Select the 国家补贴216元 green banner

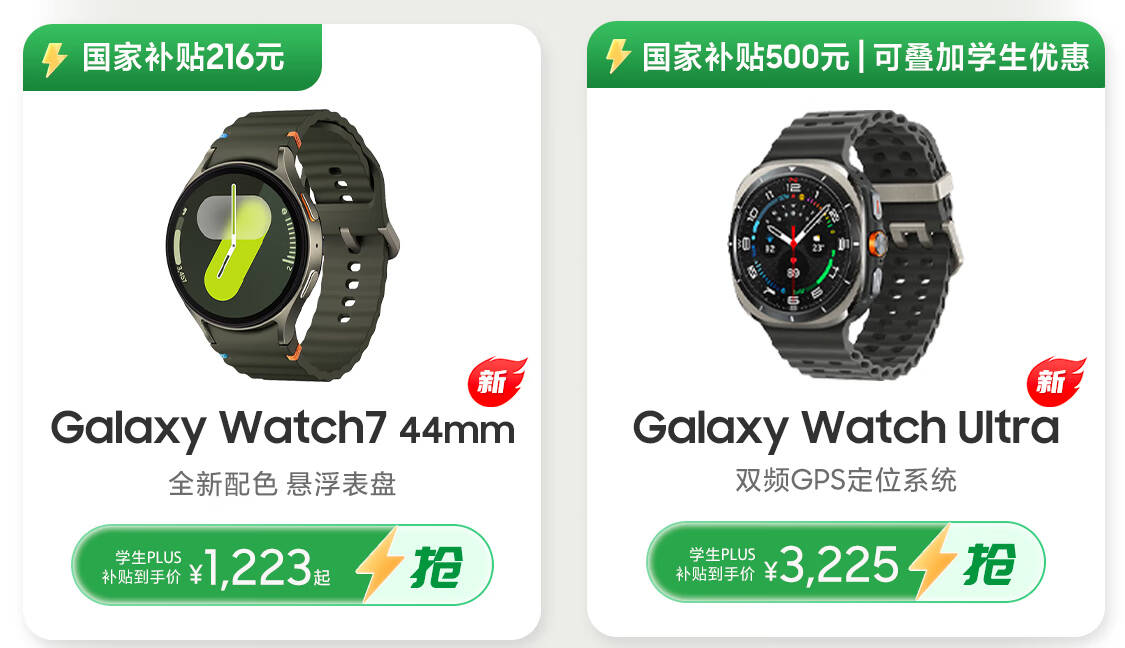coord(172,57)
